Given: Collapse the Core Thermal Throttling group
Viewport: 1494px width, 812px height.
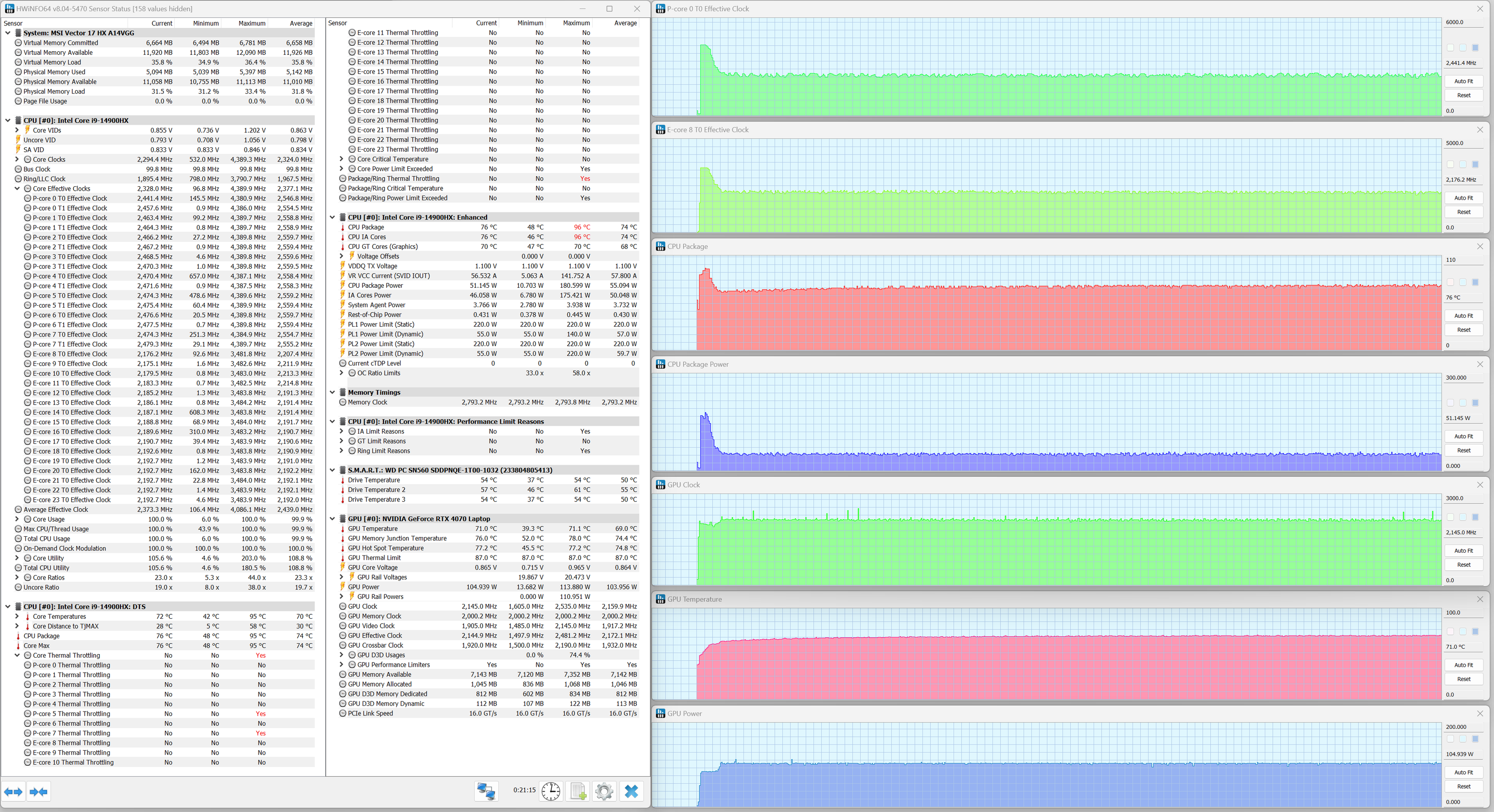Looking at the screenshot, I should 17,655.
